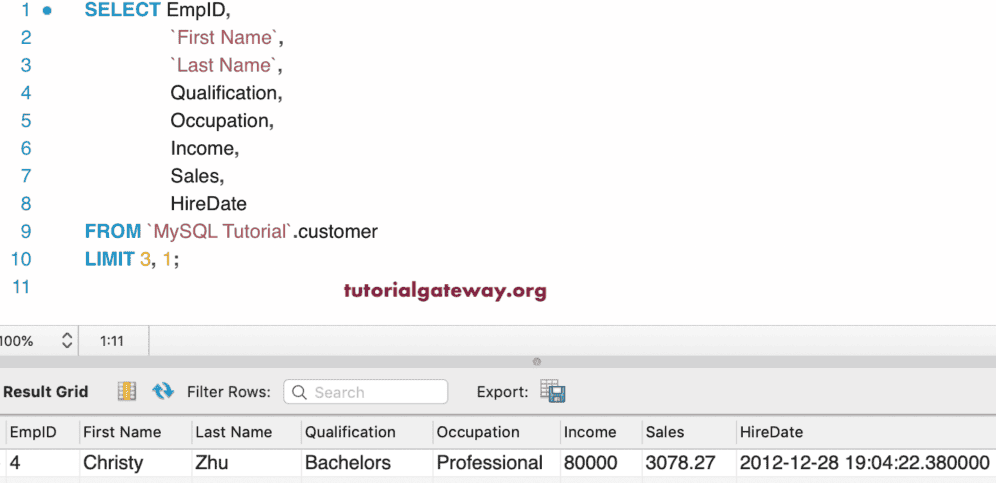996x483 pixels.
Task: Click the number 3 in LIMIT clause
Action: (145, 259)
